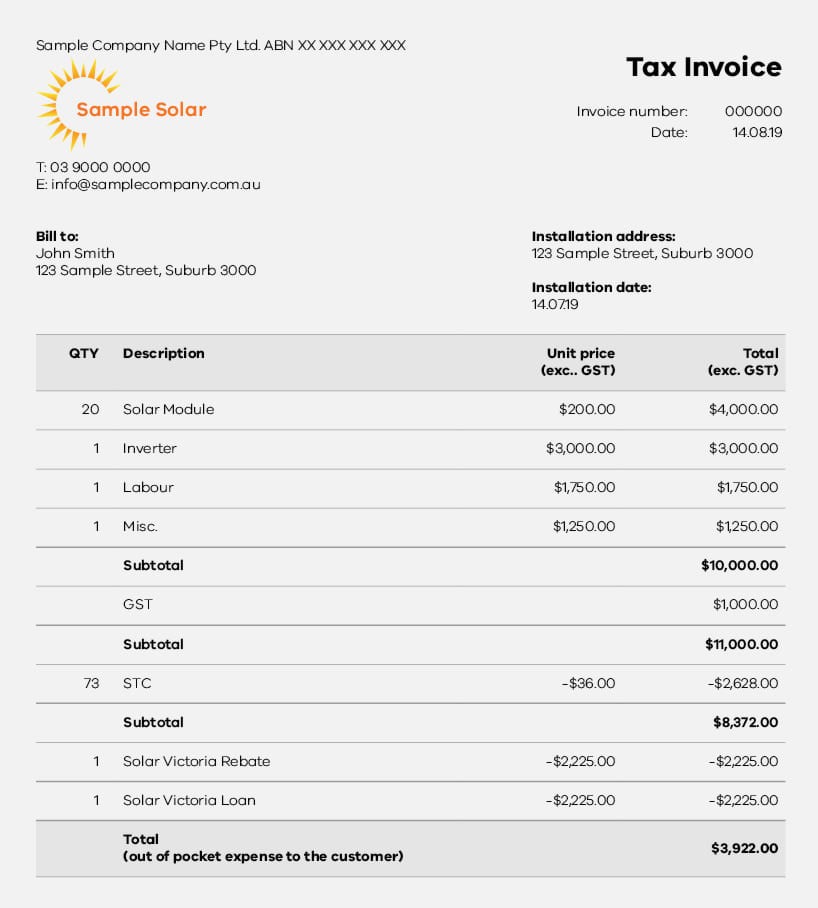Click the Description column header

click(163, 353)
